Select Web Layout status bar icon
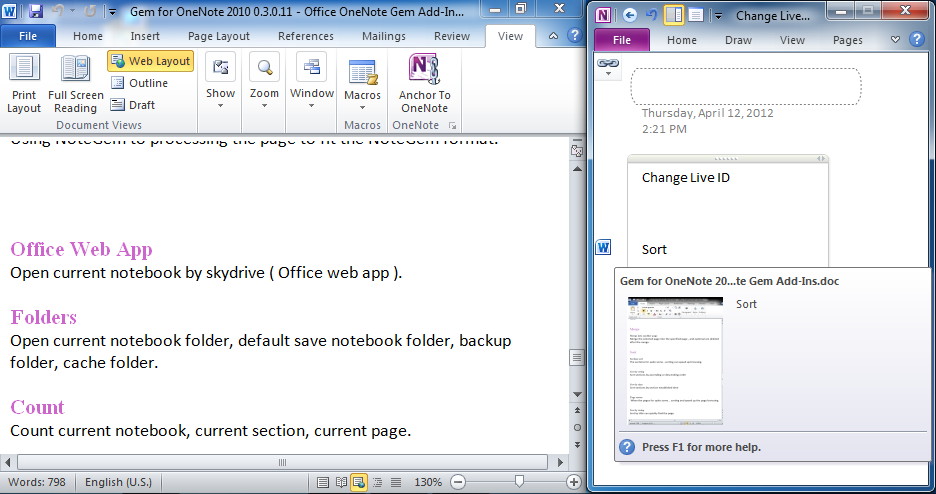The image size is (936, 494). click(359, 482)
